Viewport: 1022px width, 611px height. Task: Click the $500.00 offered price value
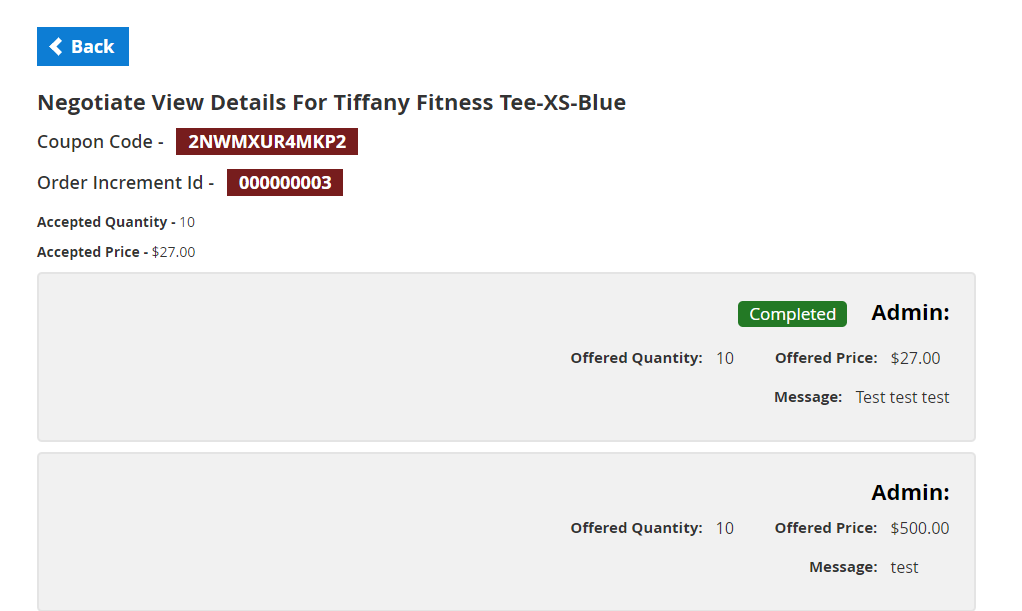coord(919,528)
